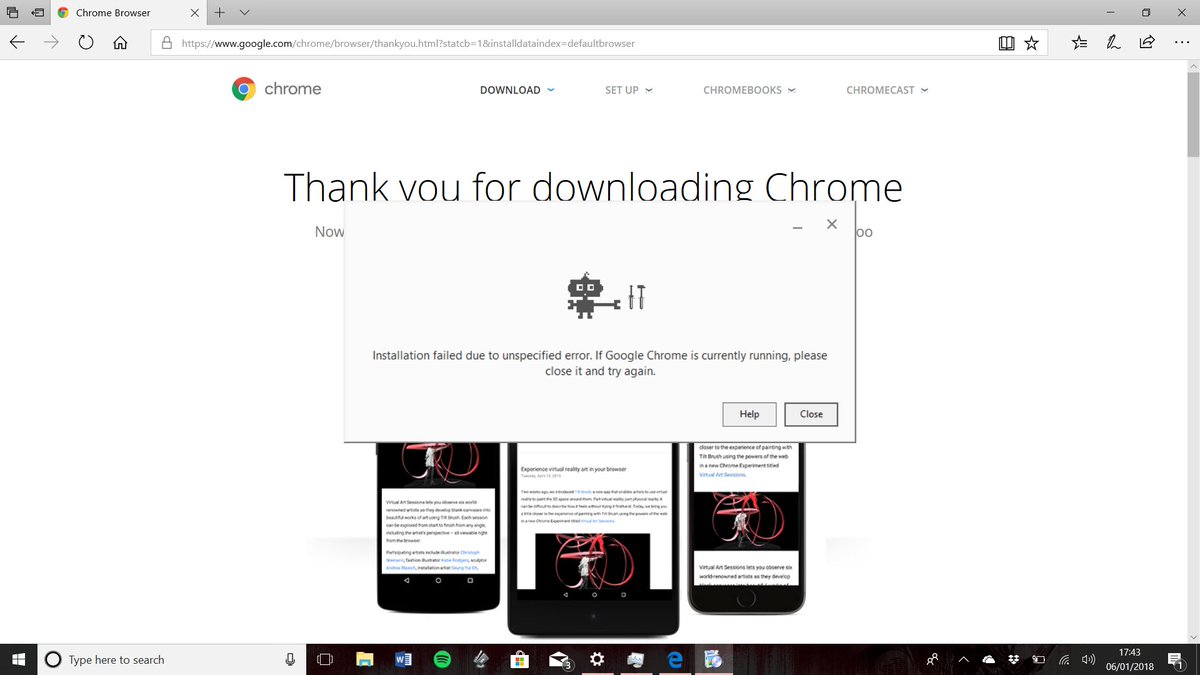Open the volume control
This screenshot has width=1200, height=675.
[1087, 659]
